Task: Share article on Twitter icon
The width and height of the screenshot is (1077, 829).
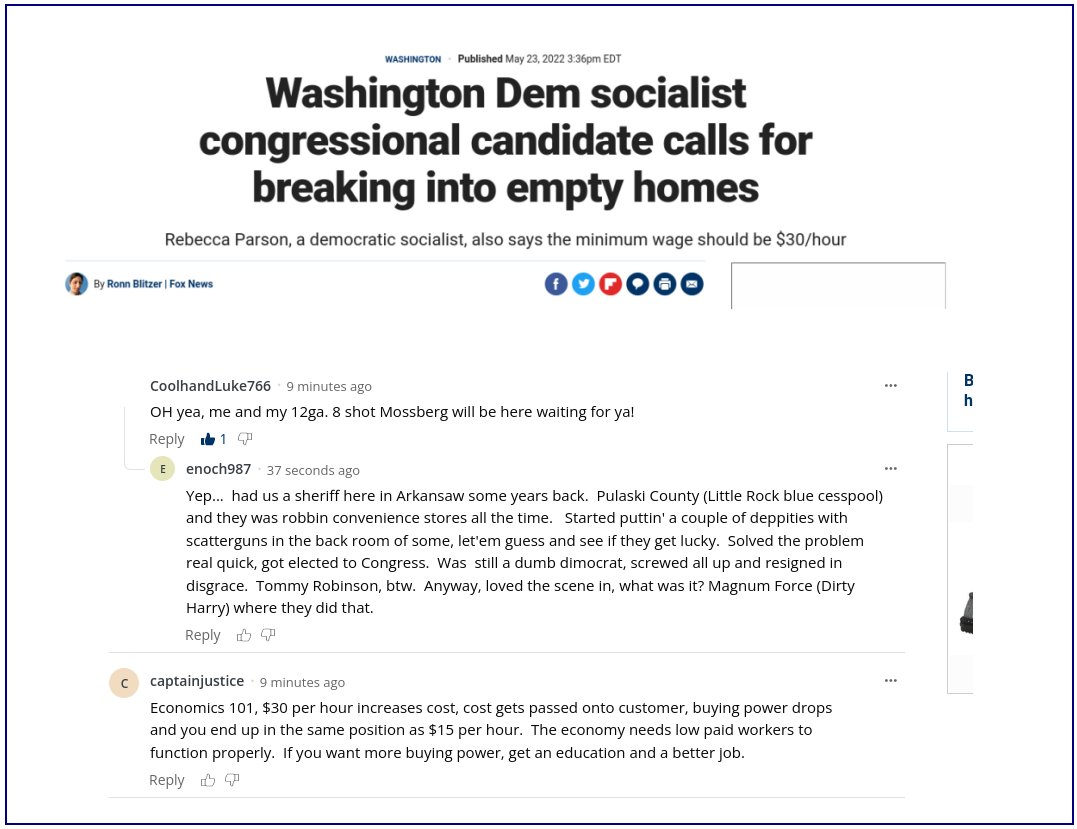Action: (x=583, y=284)
